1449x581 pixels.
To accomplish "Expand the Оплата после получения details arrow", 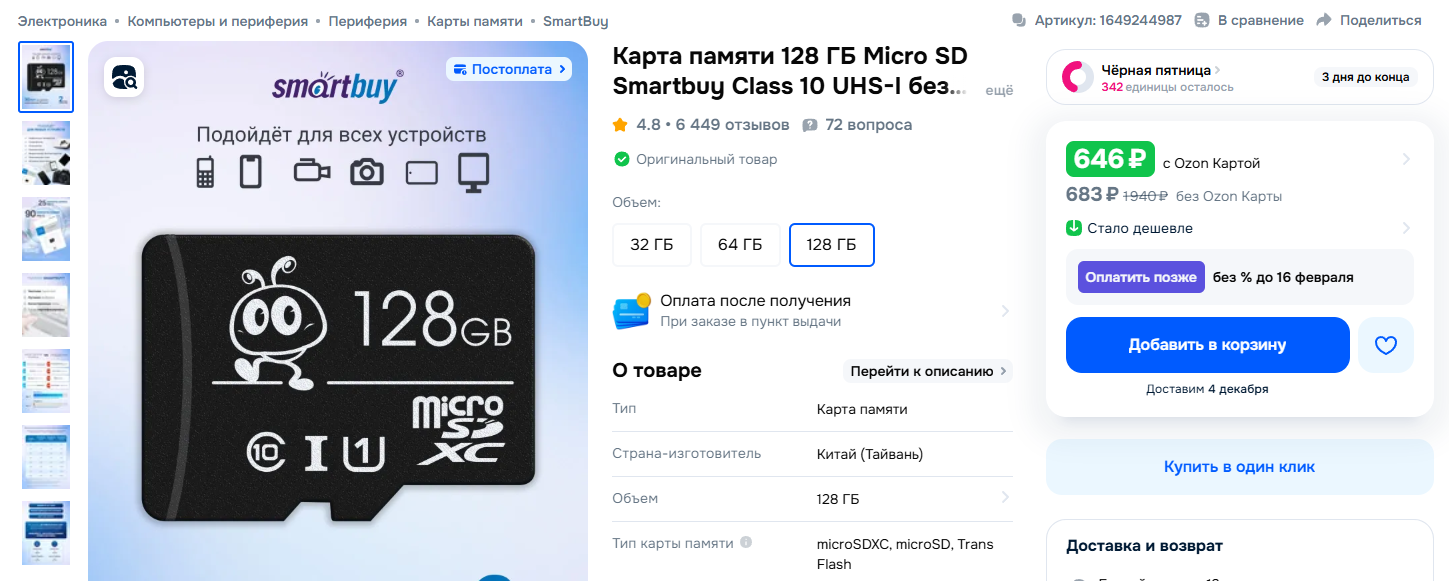I will coord(1005,311).
